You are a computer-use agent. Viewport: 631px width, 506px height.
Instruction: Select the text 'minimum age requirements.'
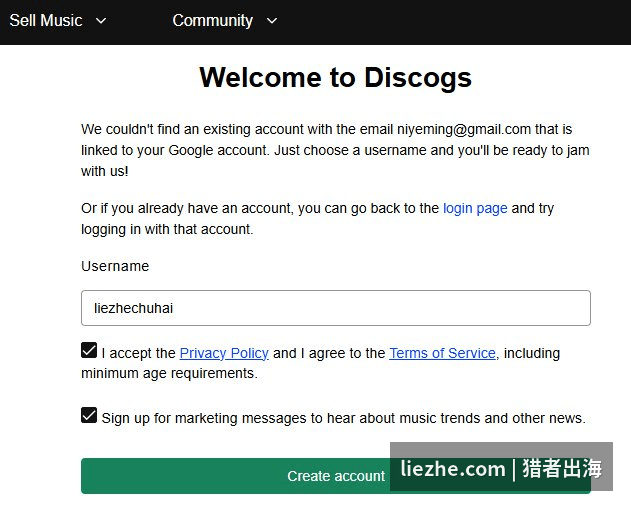pyautogui.click(x=169, y=373)
